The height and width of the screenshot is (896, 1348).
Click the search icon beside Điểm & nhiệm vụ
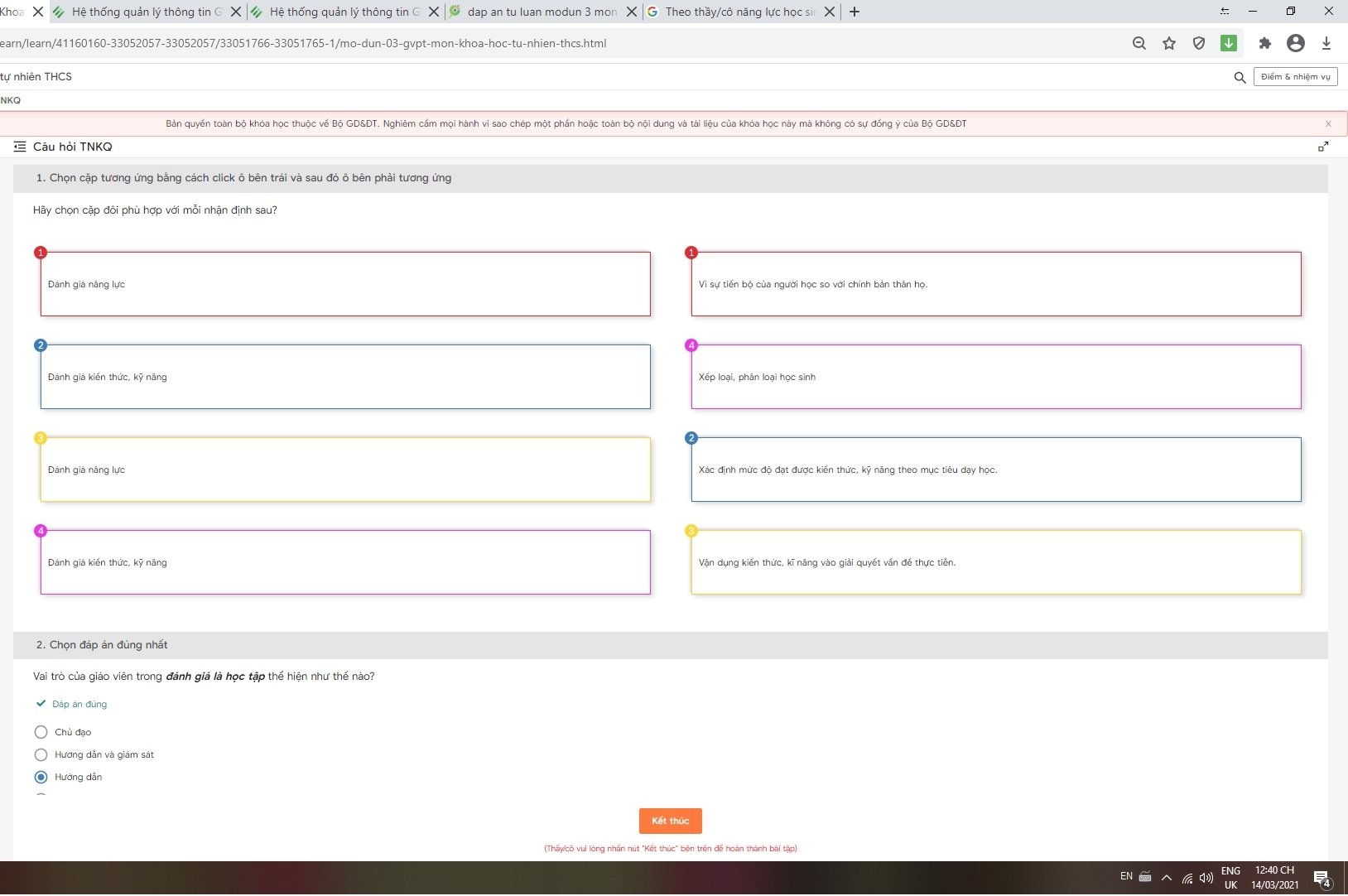(1240, 78)
